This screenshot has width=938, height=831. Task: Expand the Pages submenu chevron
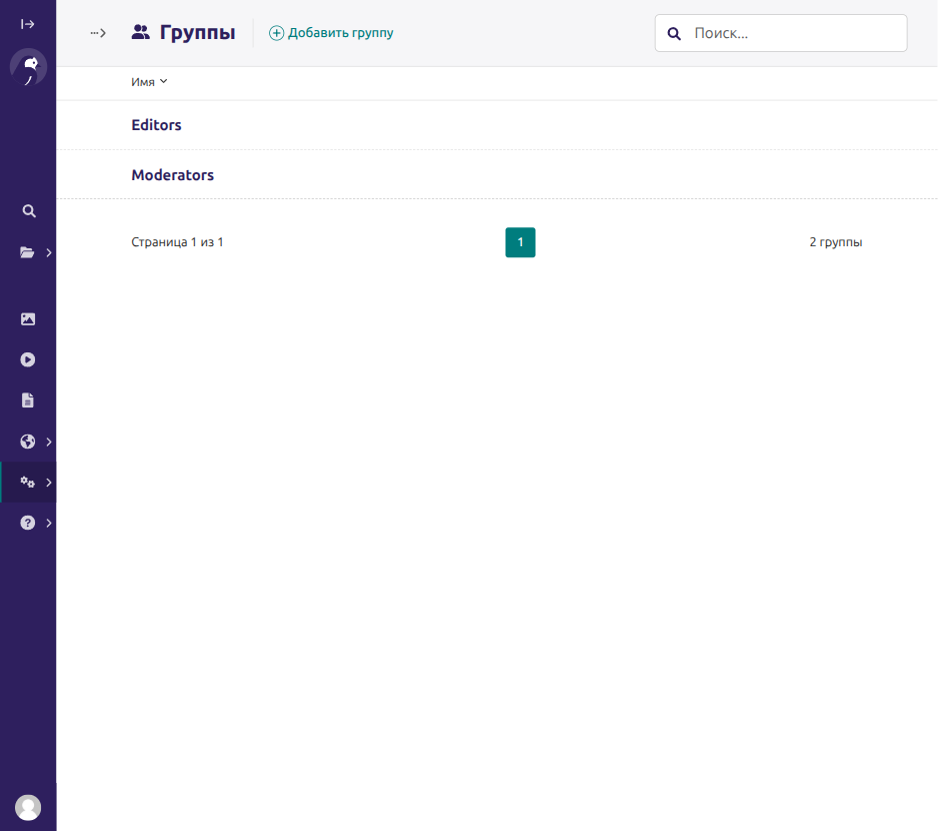49,252
